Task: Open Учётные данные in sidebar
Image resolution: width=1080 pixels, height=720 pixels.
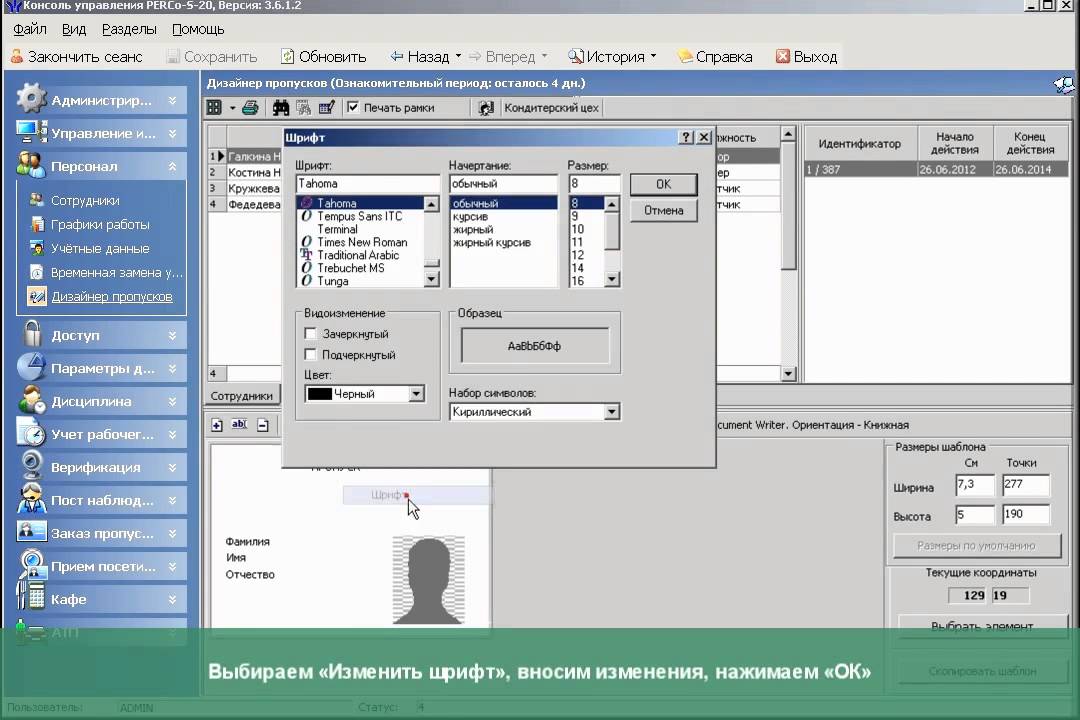Action: click(x=100, y=249)
